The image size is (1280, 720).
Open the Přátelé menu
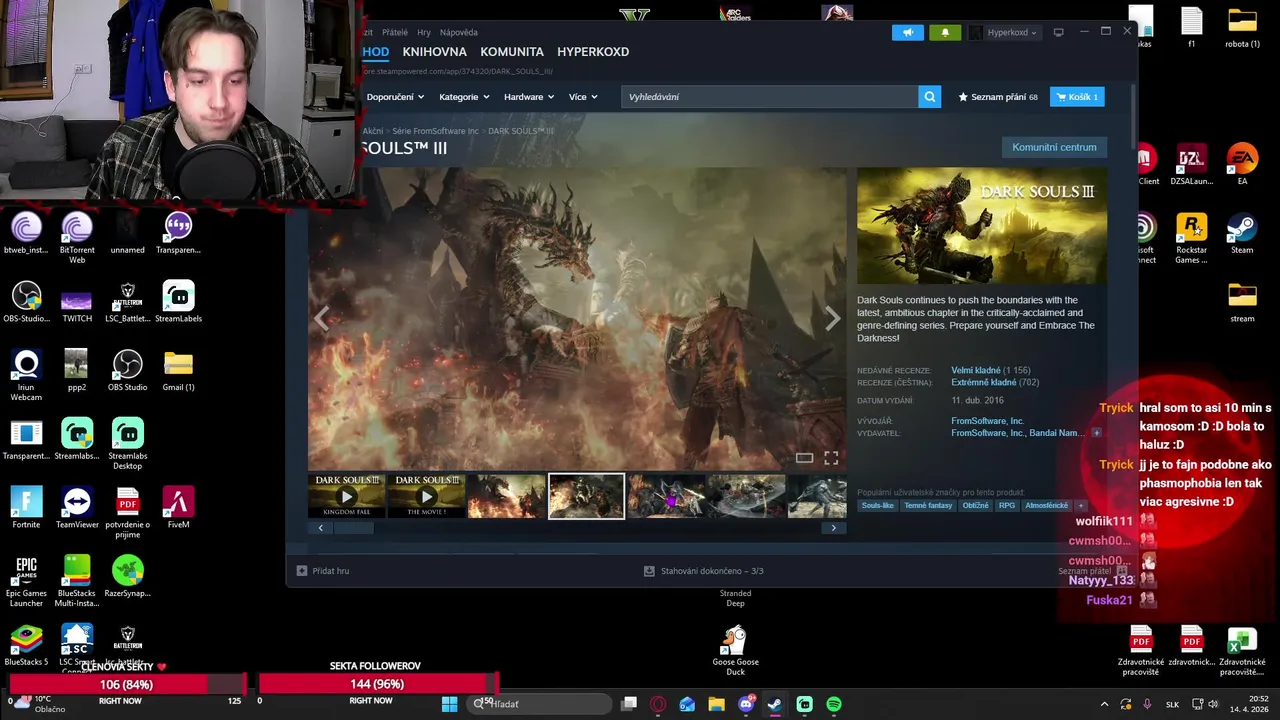(x=394, y=33)
